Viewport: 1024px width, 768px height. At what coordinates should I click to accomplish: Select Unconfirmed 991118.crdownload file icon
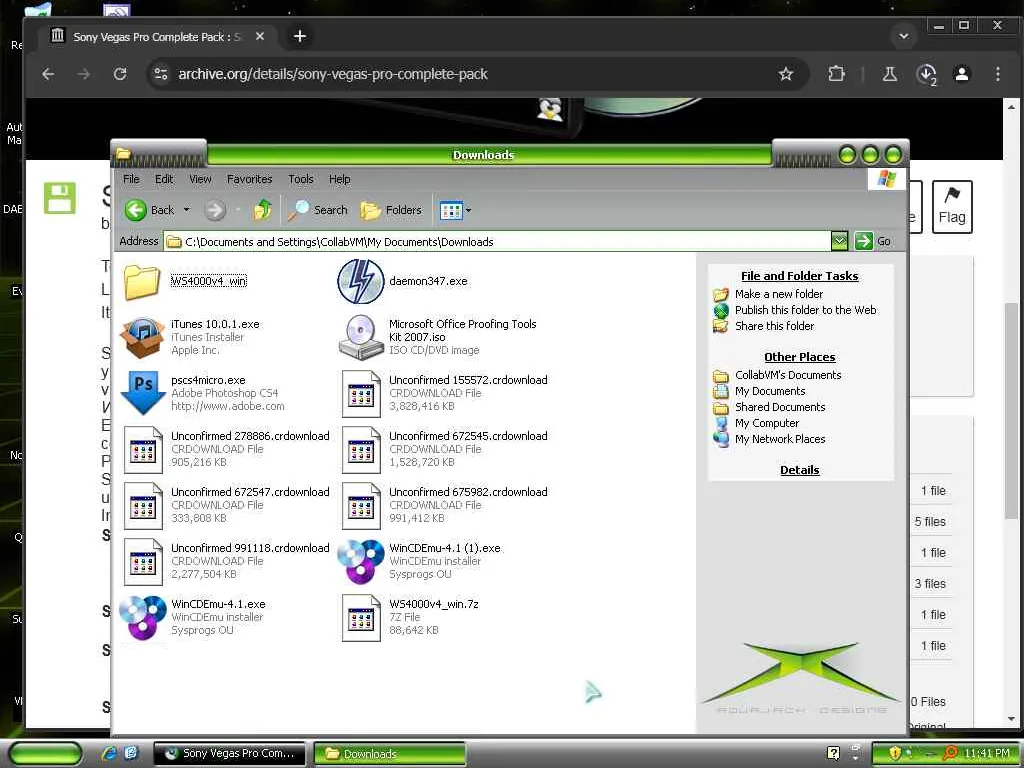[143, 562]
